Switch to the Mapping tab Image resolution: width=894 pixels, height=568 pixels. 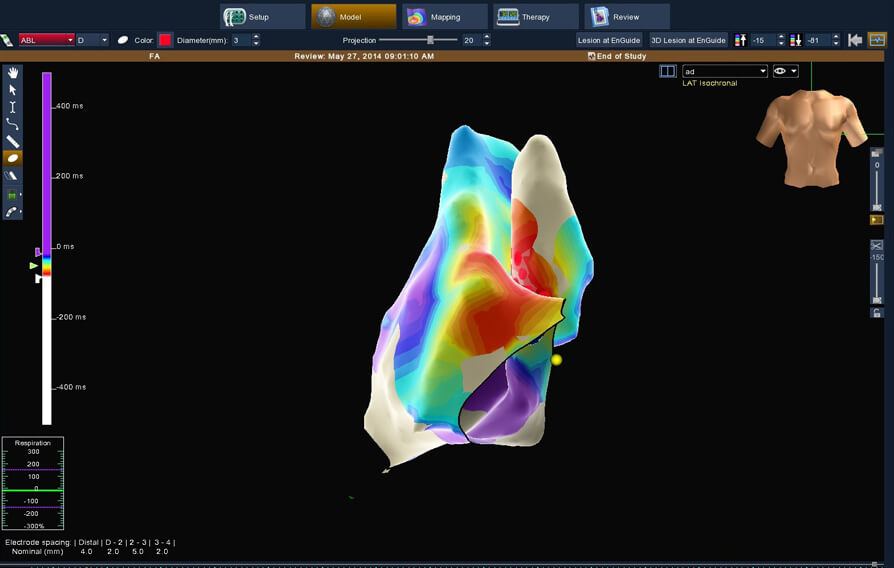(445, 17)
